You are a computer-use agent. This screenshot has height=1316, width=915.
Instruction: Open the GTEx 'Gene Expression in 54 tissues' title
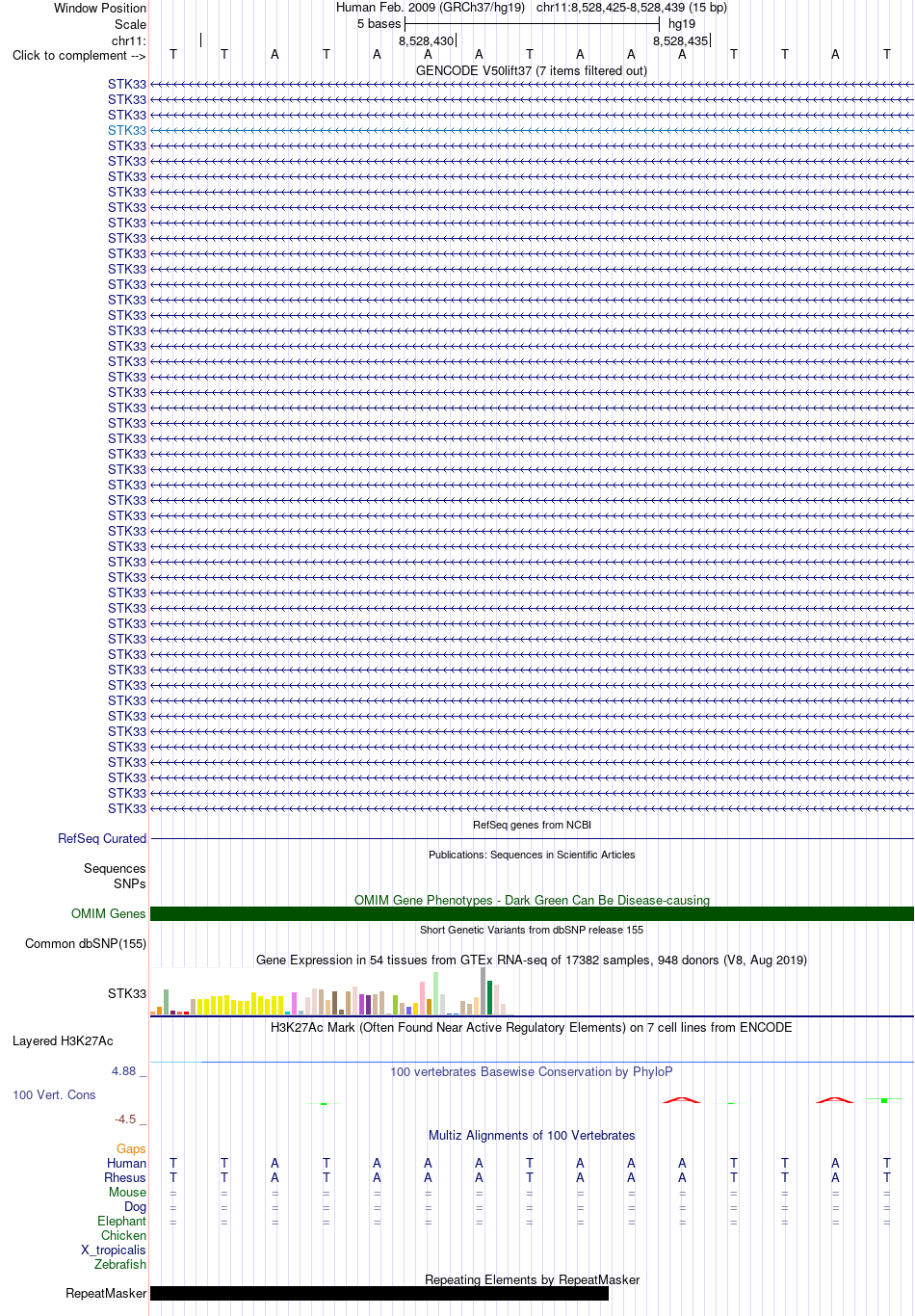pos(532,960)
